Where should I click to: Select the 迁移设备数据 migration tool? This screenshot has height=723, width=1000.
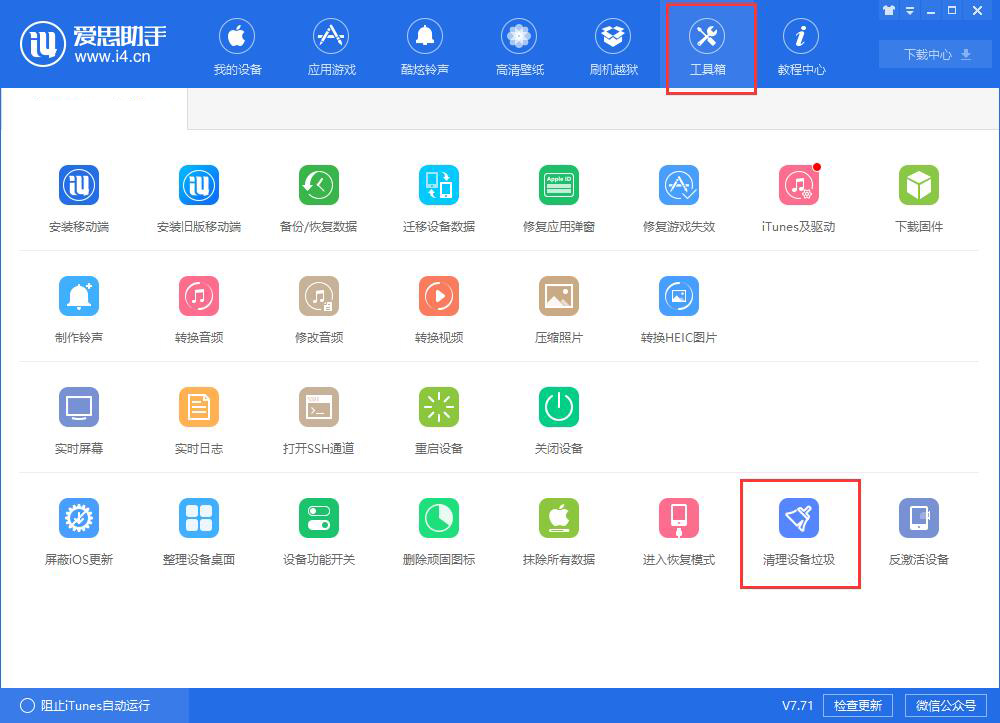click(x=438, y=196)
